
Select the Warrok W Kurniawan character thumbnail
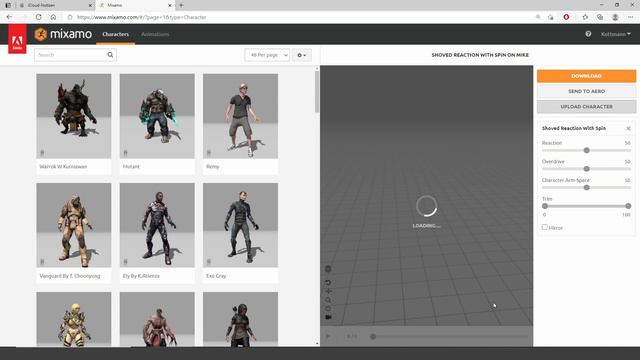click(73, 116)
